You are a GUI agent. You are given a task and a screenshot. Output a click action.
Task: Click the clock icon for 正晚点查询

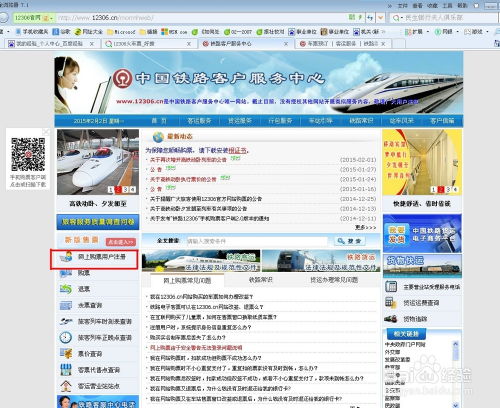tap(66, 337)
